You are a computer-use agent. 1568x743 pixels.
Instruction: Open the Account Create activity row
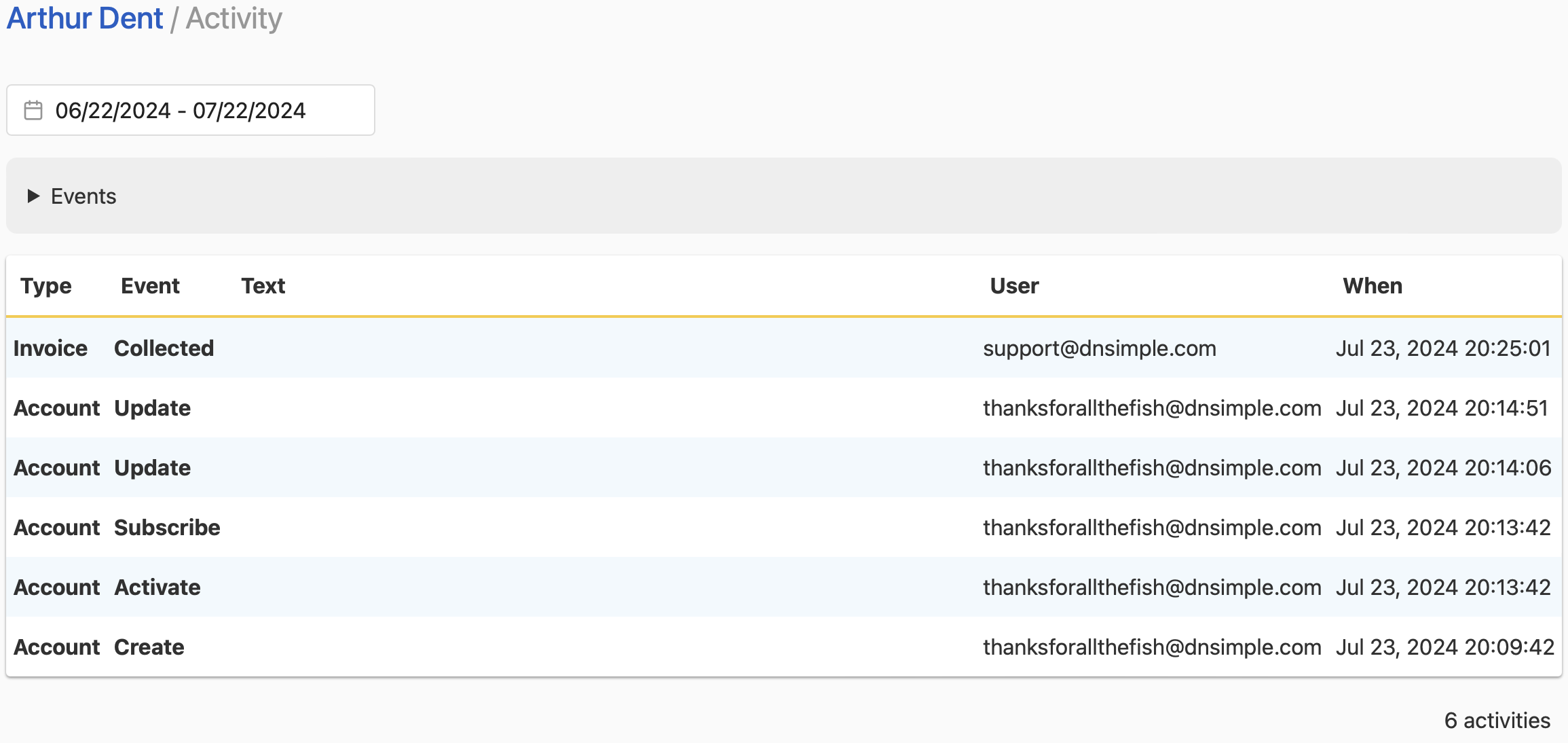pos(475,647)
